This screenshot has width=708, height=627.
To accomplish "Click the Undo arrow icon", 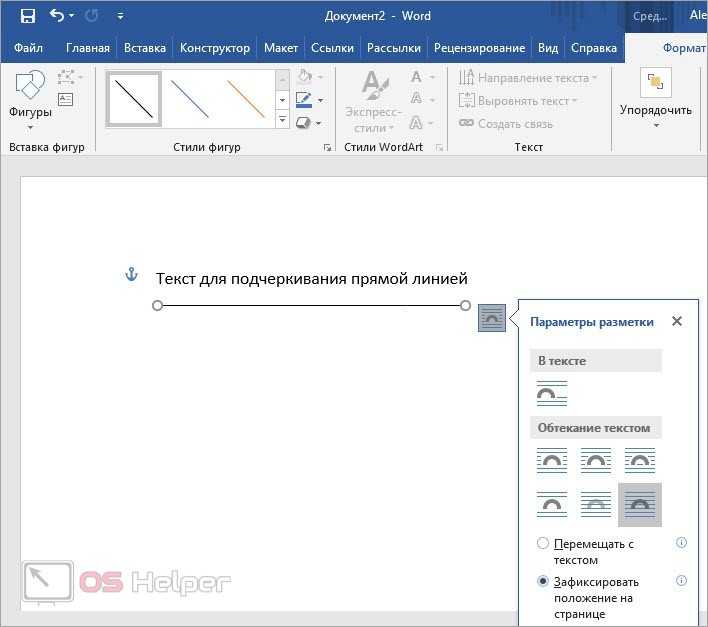I will pos(57,16).
